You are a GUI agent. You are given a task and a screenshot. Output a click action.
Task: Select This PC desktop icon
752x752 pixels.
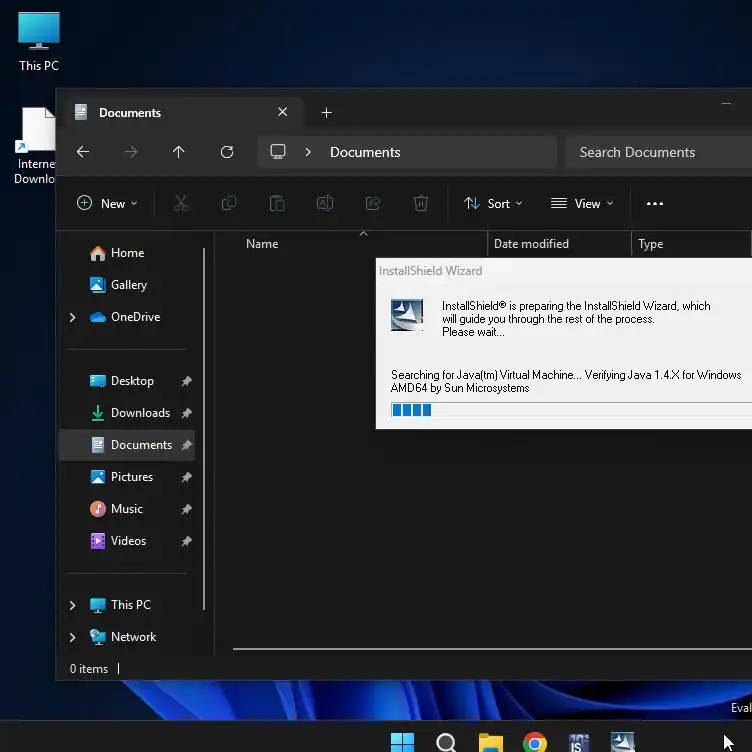(39, 41)
